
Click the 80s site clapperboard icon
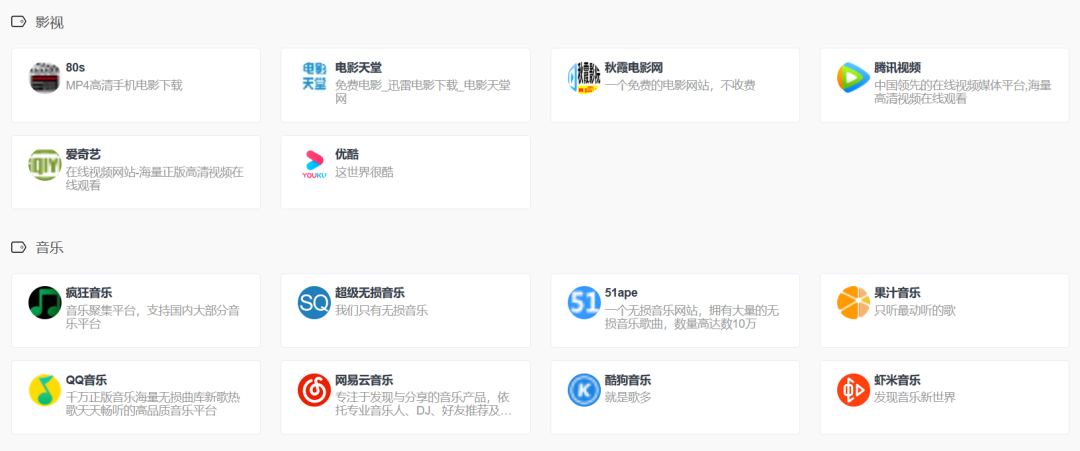point(45,78)
